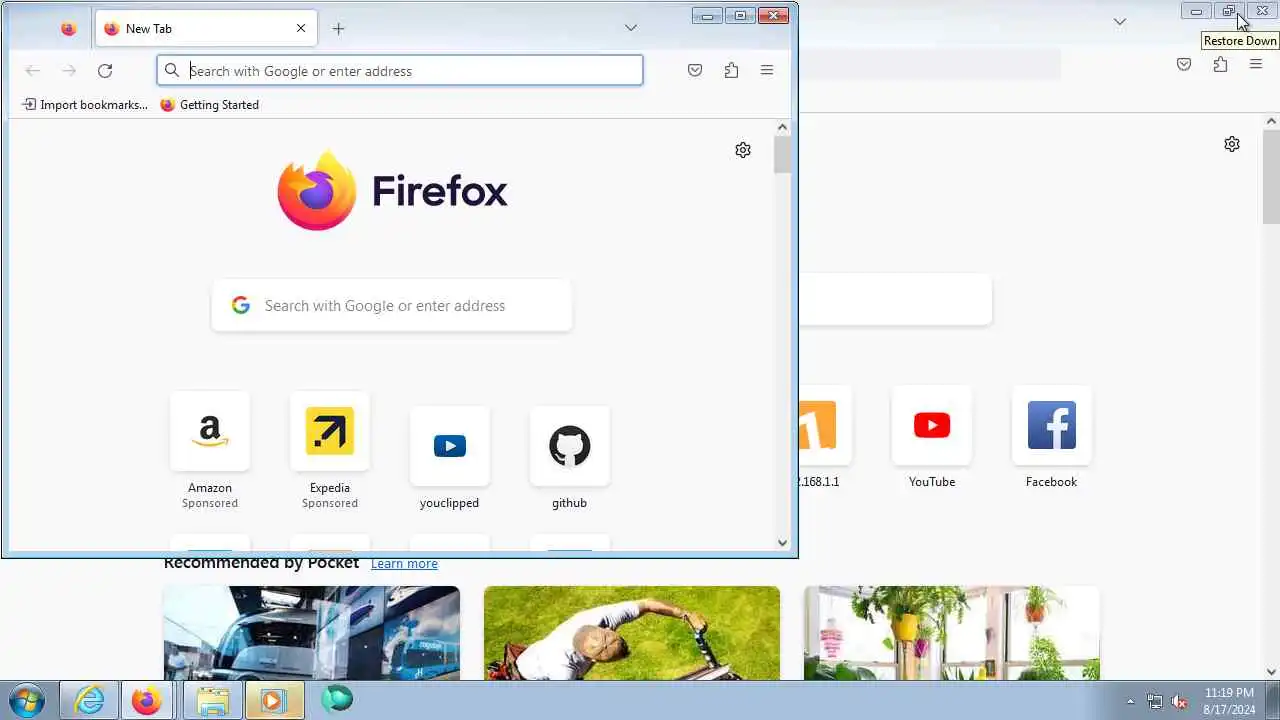Open the Windows Start menu
1280x720 pixels.
26,700
